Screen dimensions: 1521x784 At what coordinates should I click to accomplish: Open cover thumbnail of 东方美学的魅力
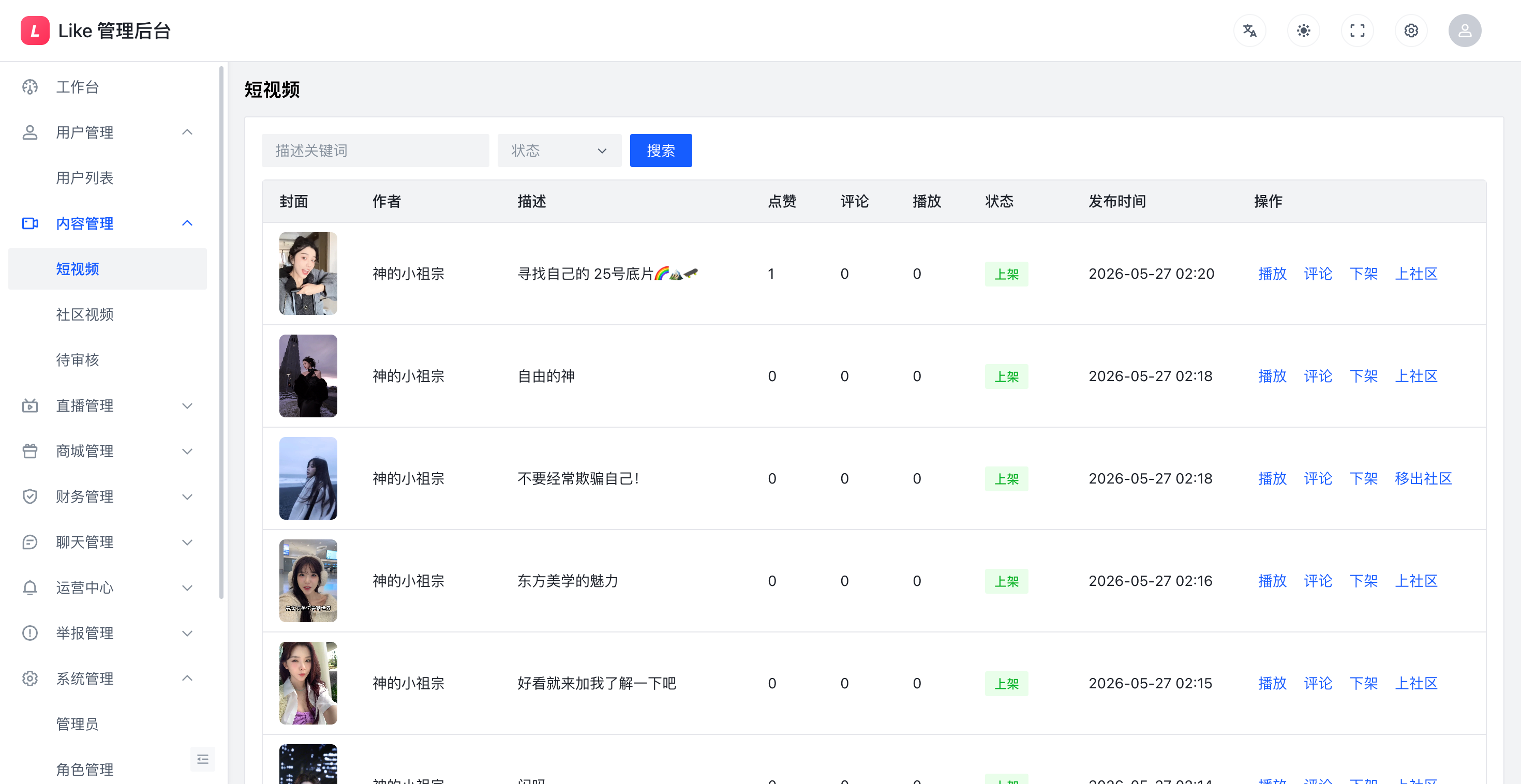click(308, 581)
